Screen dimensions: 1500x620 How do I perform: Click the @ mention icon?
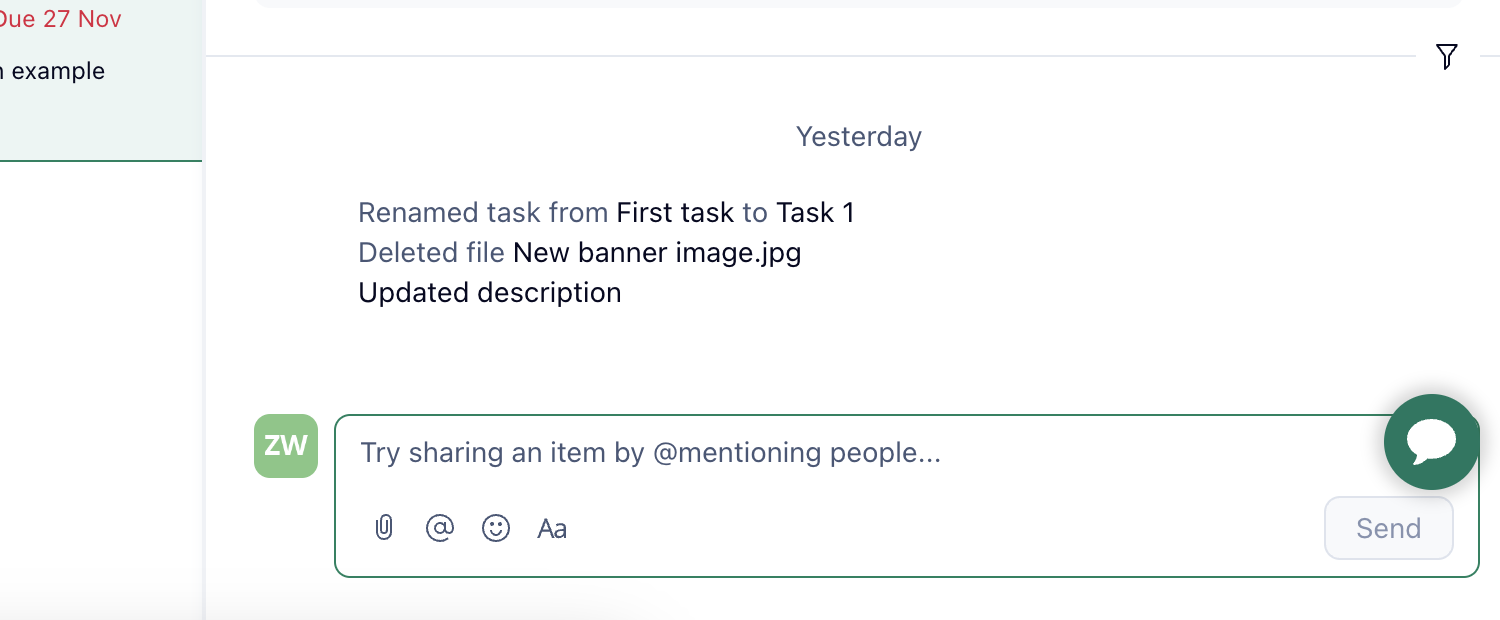tap(440, 528)
